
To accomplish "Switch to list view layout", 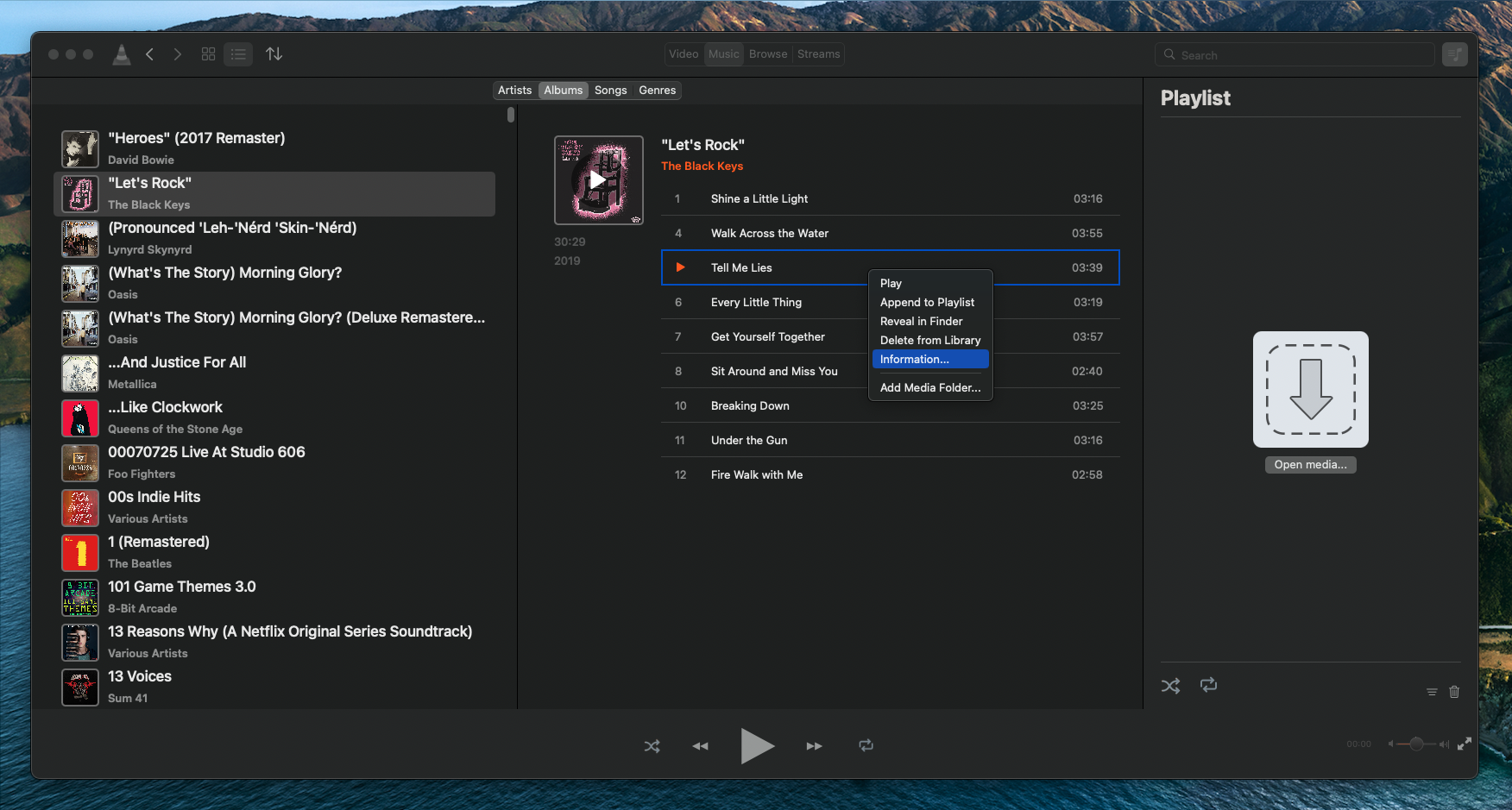I will (x=238, y=54).
